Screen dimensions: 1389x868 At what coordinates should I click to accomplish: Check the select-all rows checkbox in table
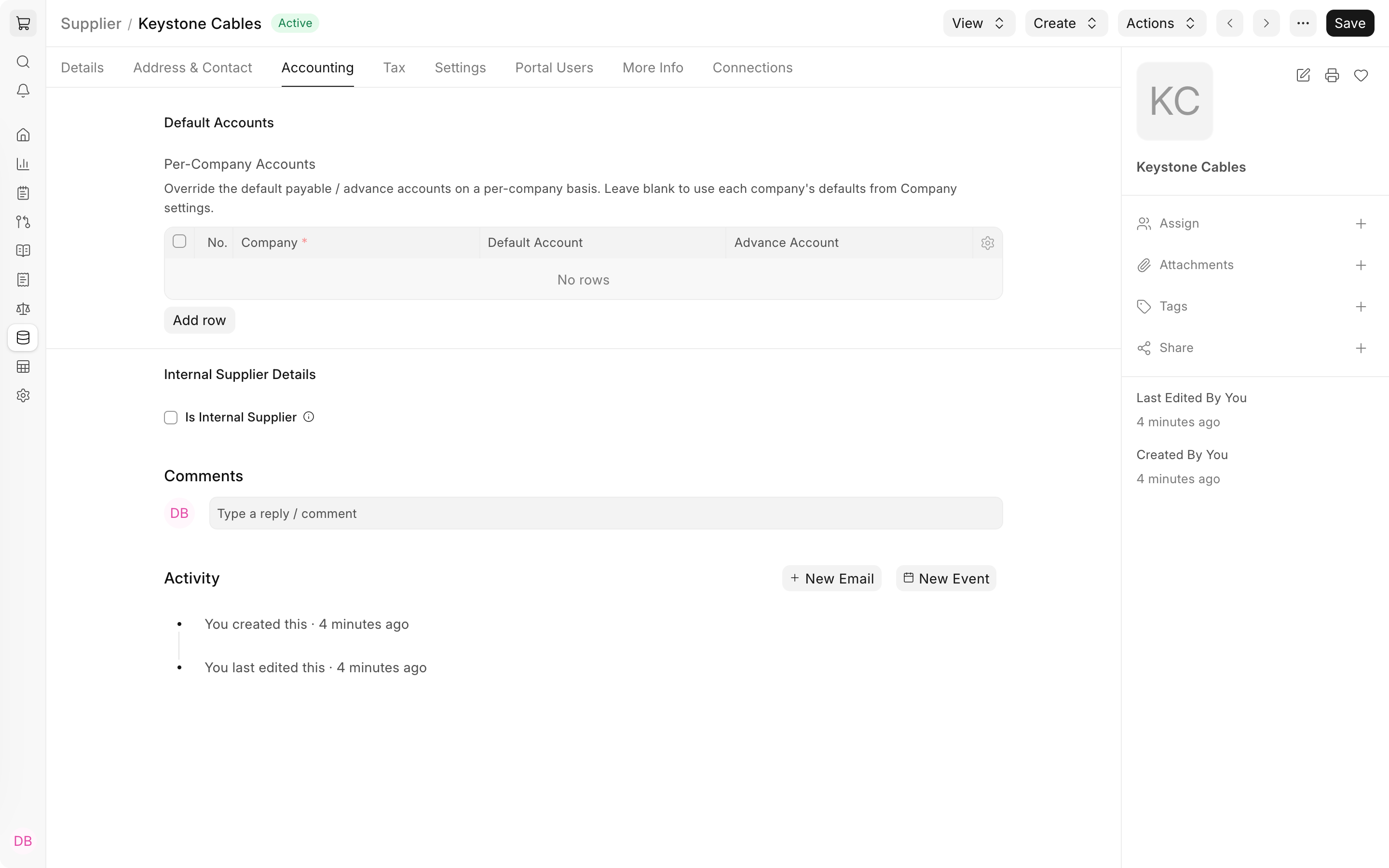179,242
